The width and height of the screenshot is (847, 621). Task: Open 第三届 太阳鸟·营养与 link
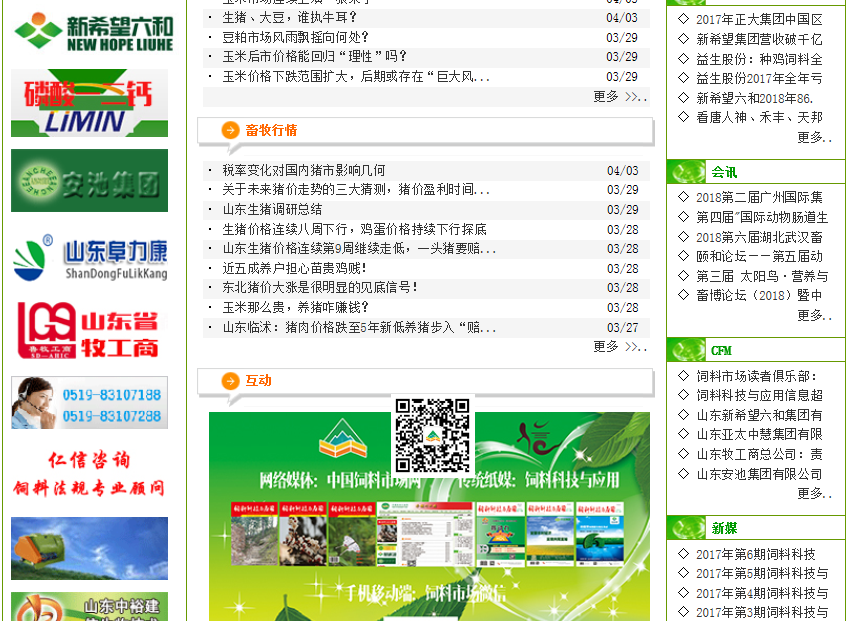(x=762, y=276)
